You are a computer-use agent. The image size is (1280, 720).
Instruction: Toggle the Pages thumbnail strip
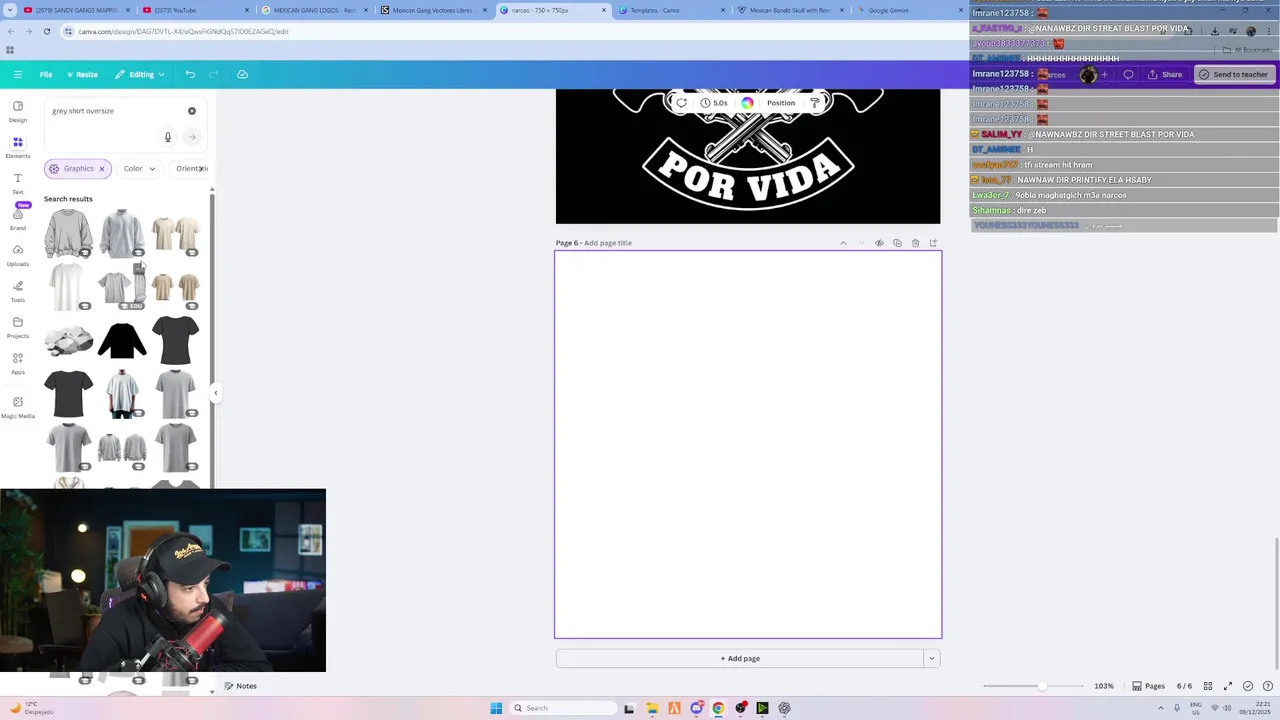point(1148,686)
